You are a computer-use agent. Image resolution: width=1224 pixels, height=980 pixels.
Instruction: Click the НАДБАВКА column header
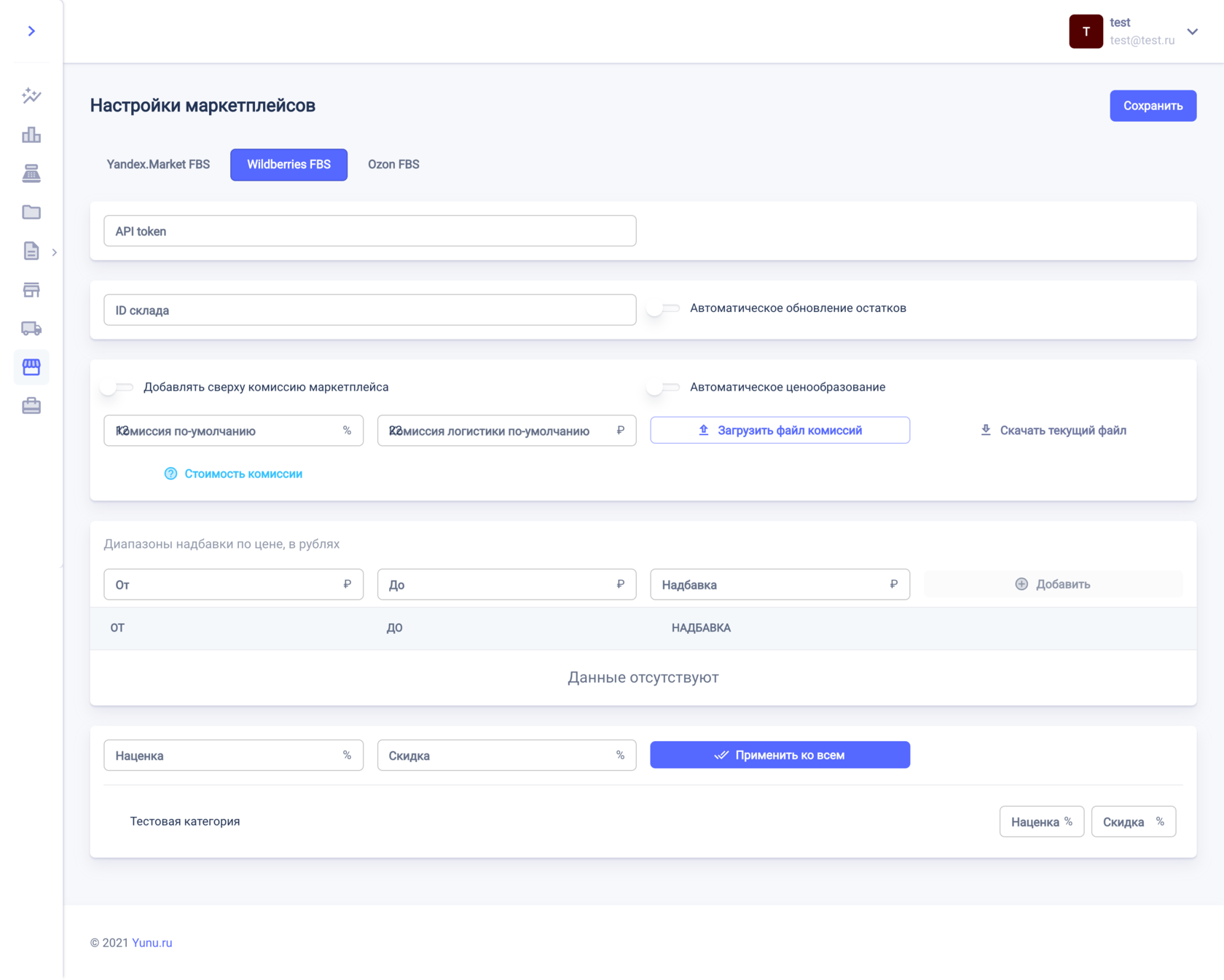[701, 628]
